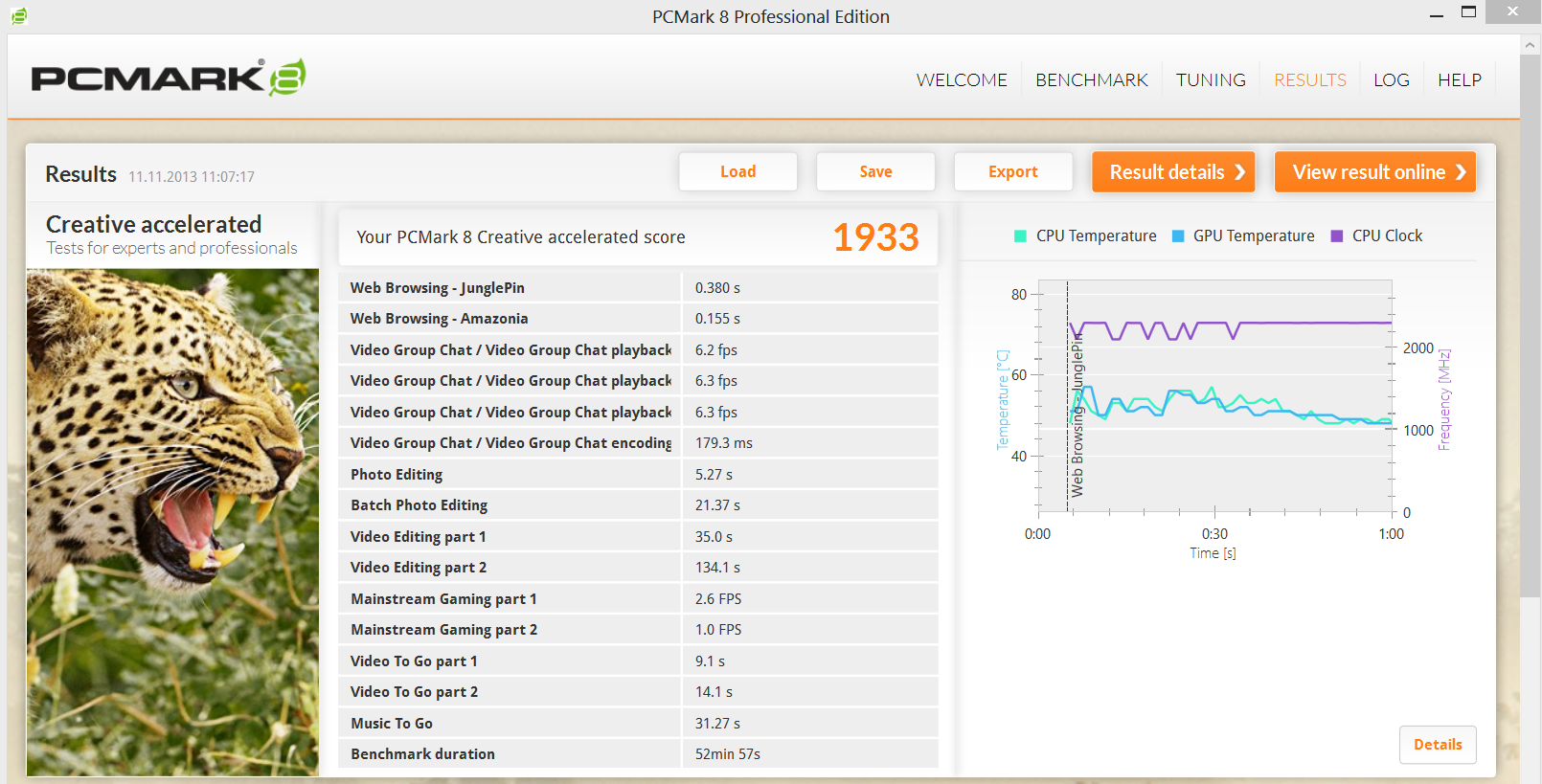1542x784 pixels.
Task: Click the 5.27 s Photo Editing value
Action: (x=714, y=475)
